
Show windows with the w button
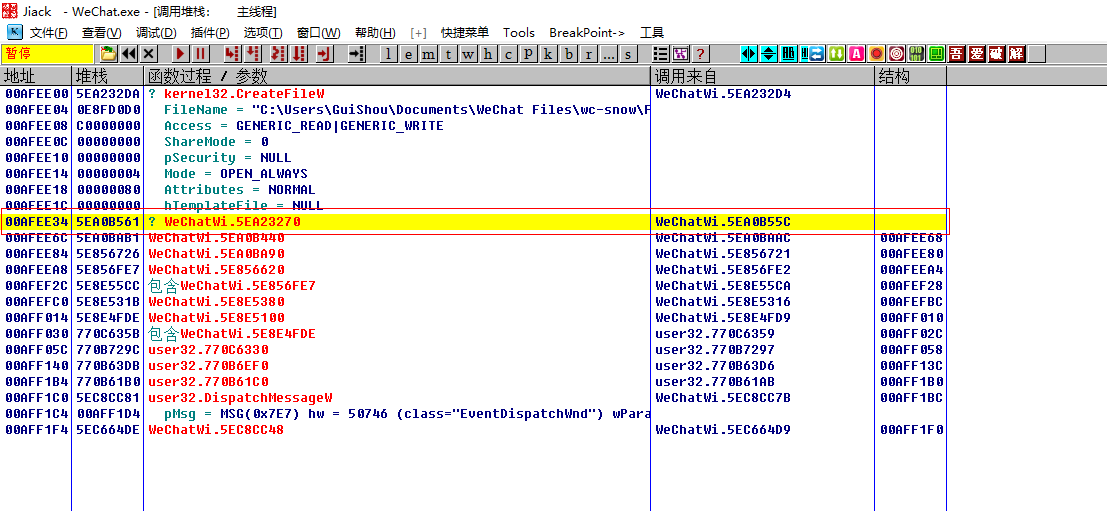[468, 54]
